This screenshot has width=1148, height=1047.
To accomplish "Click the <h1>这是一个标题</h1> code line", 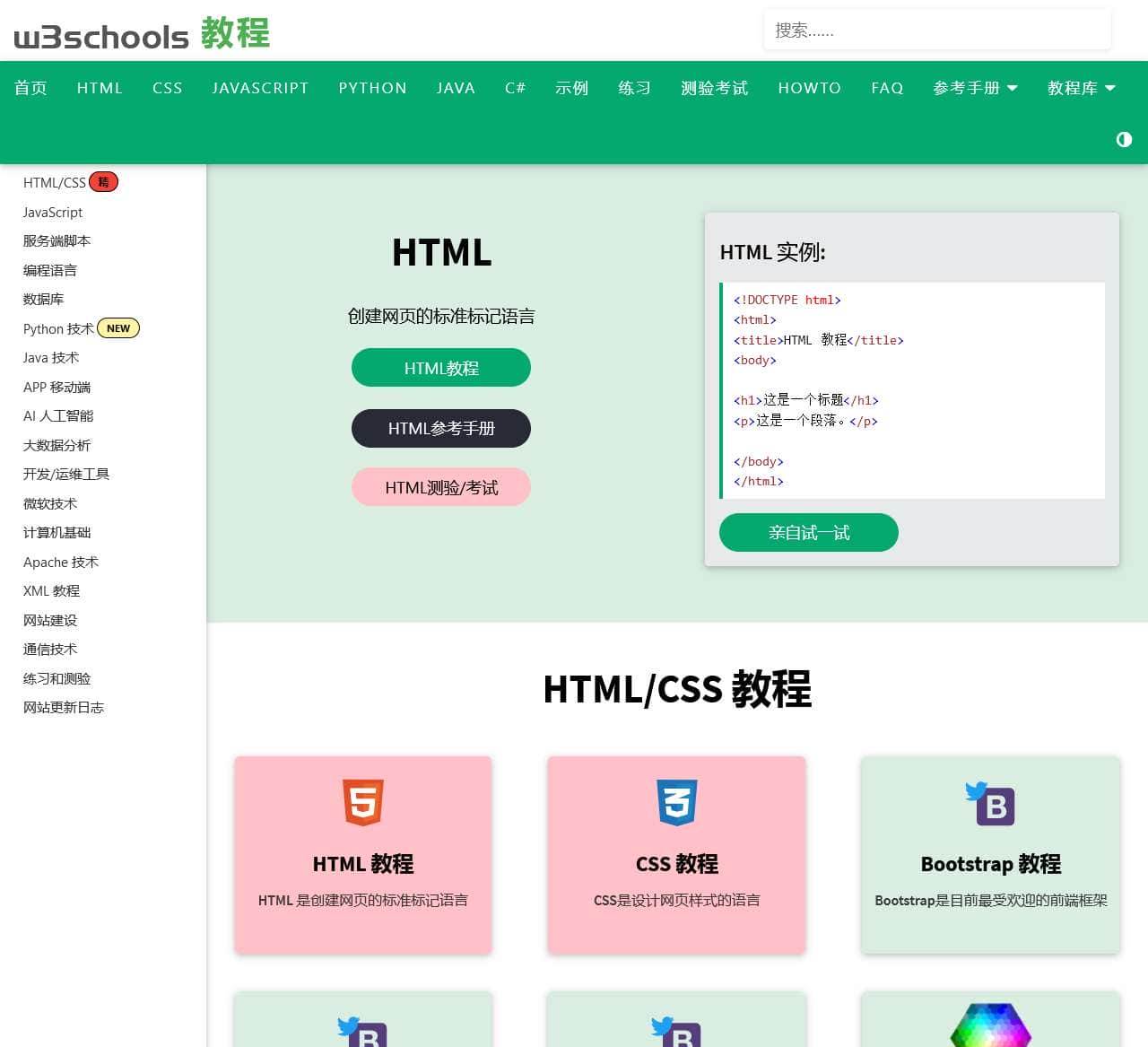I will (x=806, y=400).
